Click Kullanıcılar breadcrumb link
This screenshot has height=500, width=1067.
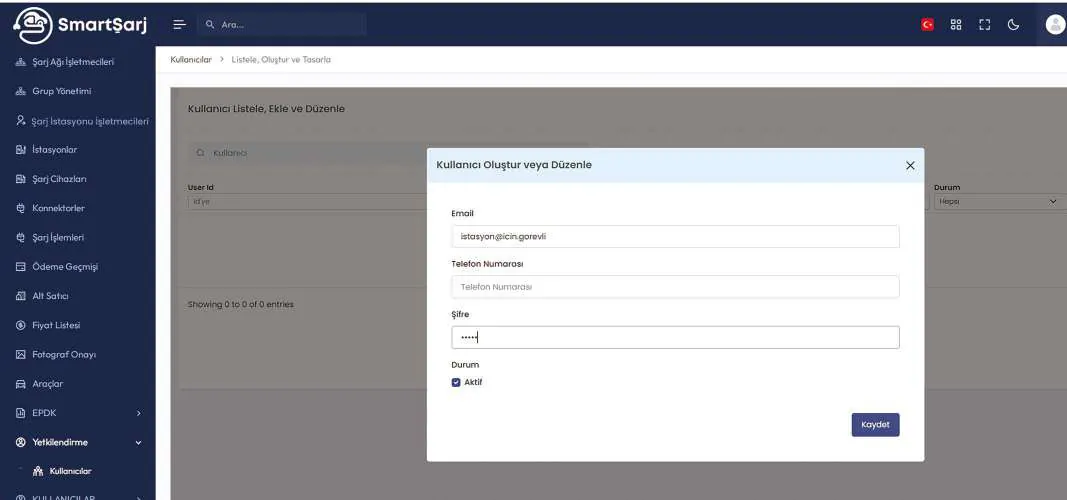(x=191, y=60)
